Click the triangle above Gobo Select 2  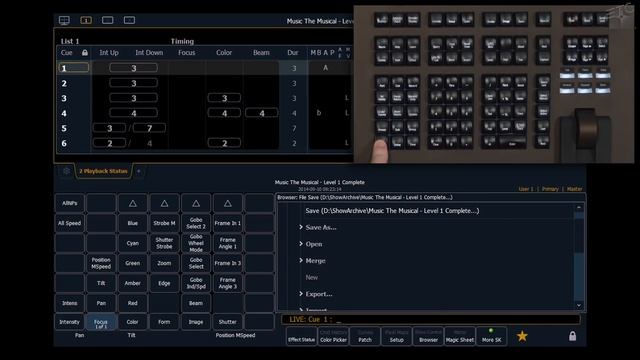[x=196, y=203]
